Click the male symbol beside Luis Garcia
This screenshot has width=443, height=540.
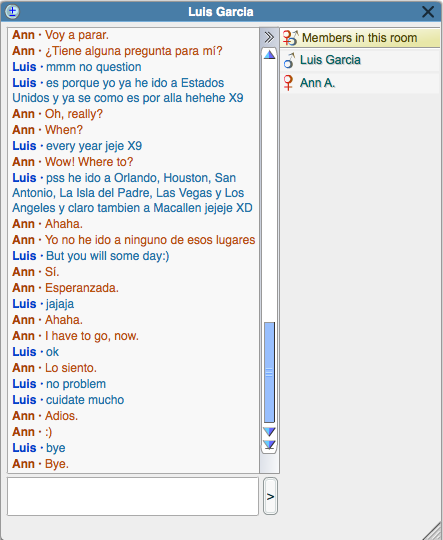point(289,60)
